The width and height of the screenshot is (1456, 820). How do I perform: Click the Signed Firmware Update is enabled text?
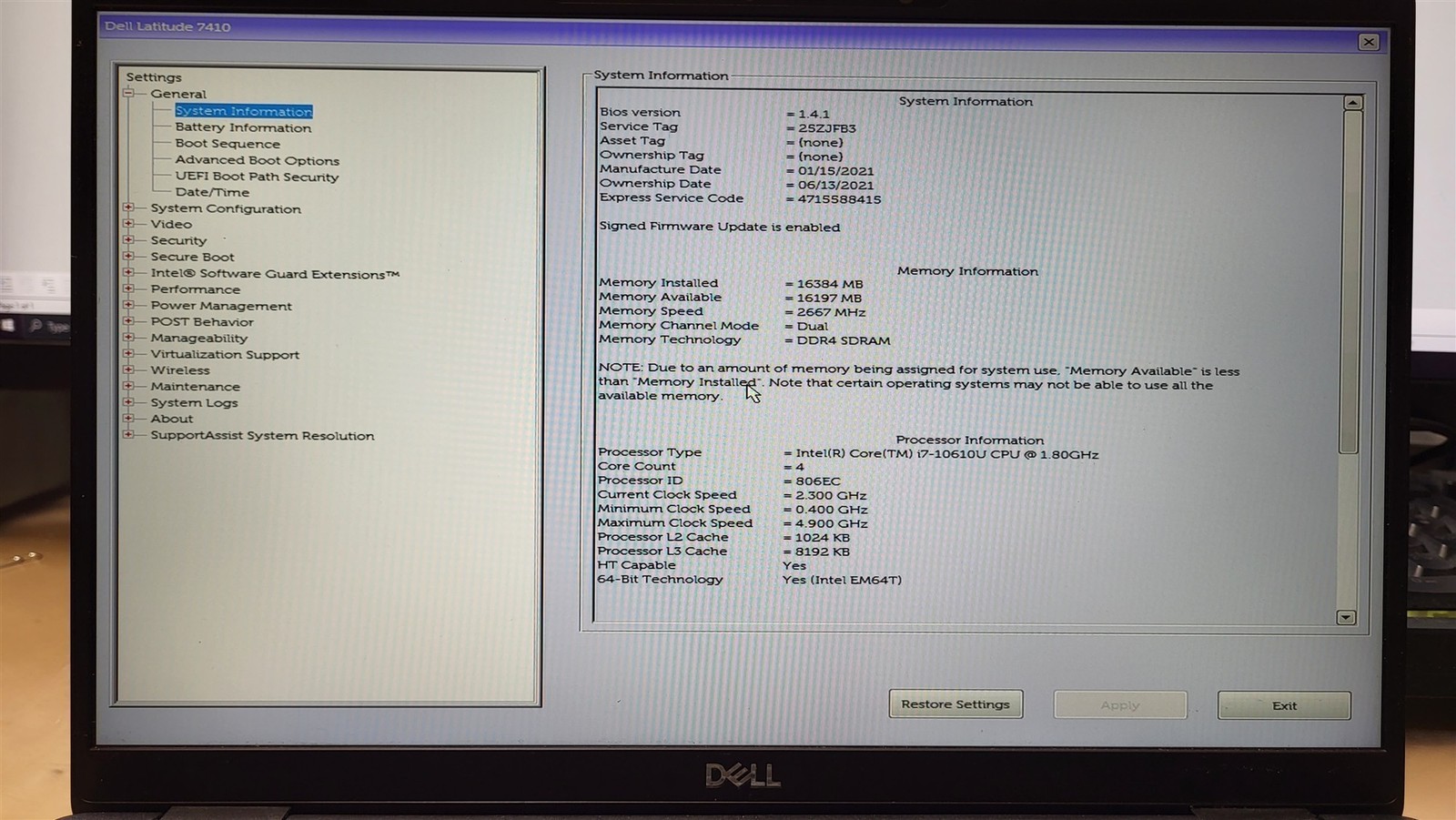719,227
